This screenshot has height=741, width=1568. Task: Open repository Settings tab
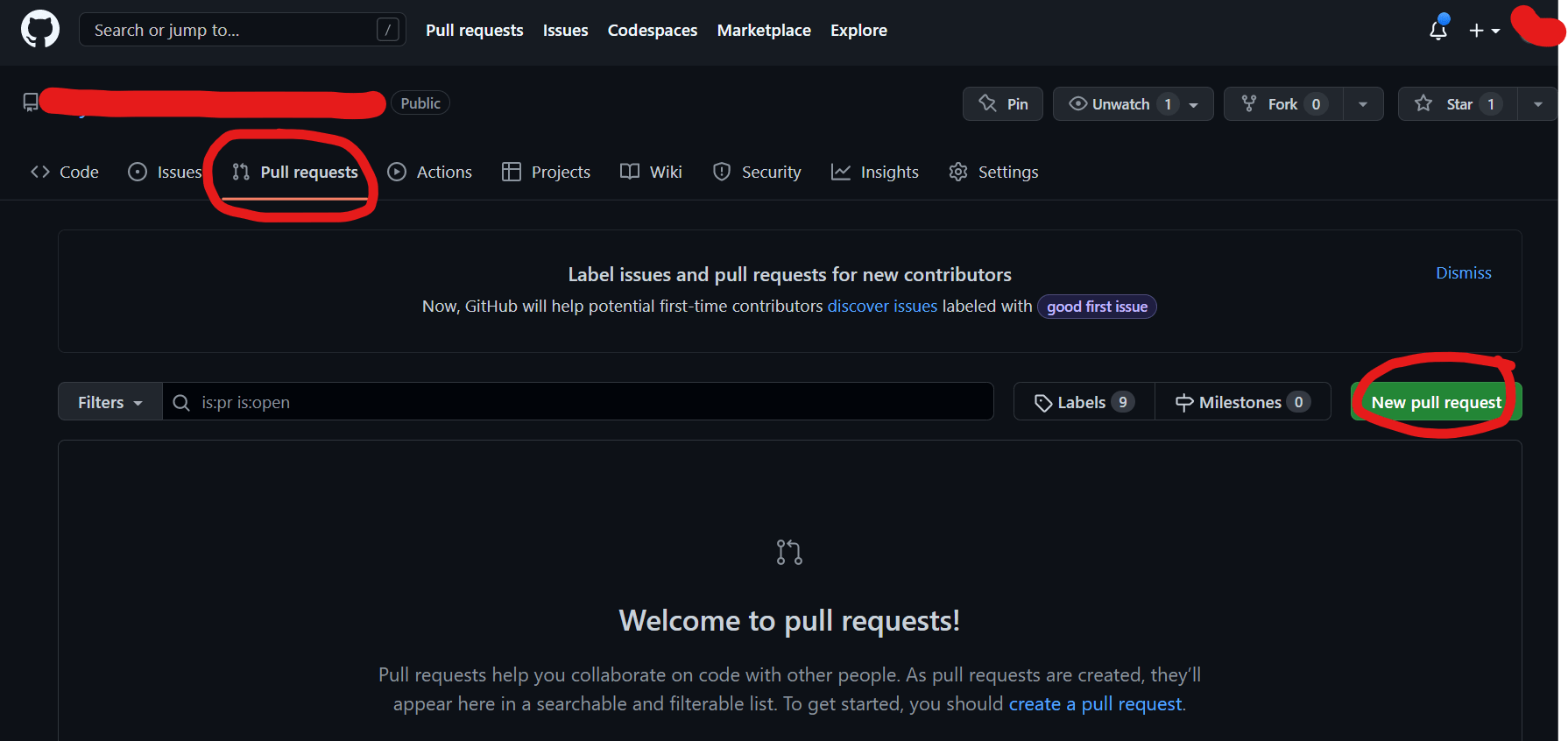point(993,172)
